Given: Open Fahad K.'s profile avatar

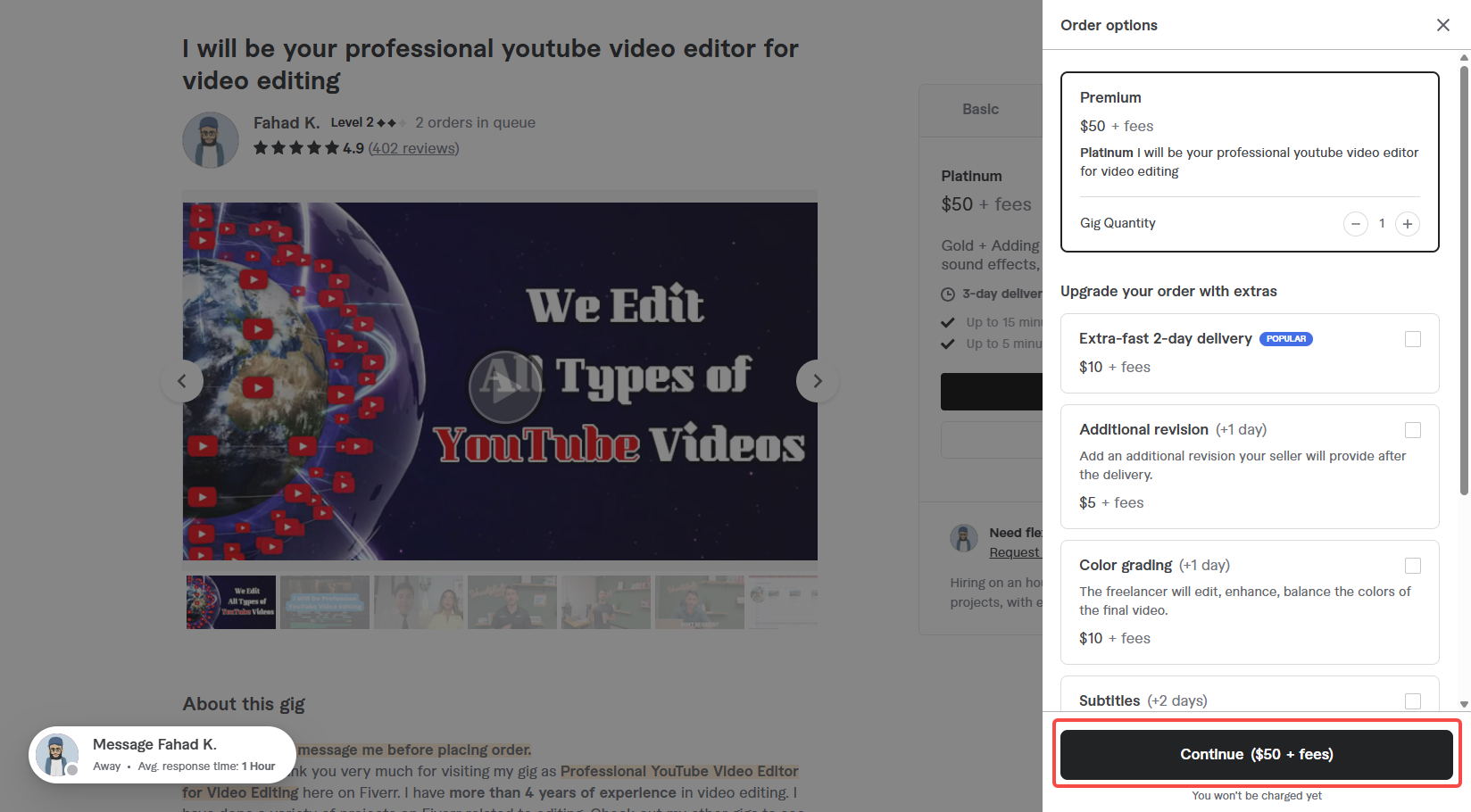Looking at the screenshot, I should click(211, 139).
